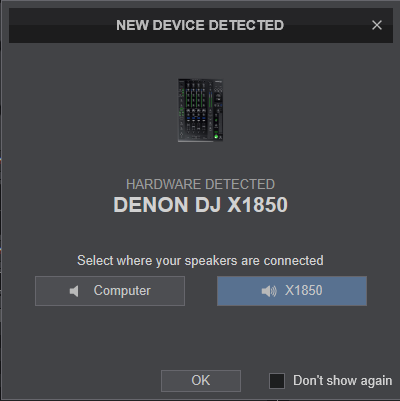Click the empty title bar left of the heading
This screenshot has height=401, width=400.
click(62, 25)
